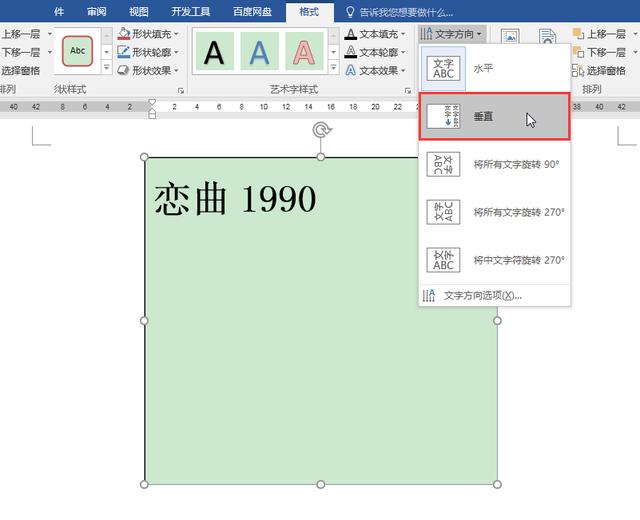Expand the 文本轮廓 dropdown arrow
This screenshot has height=520, width=640.
pos(403,52)
